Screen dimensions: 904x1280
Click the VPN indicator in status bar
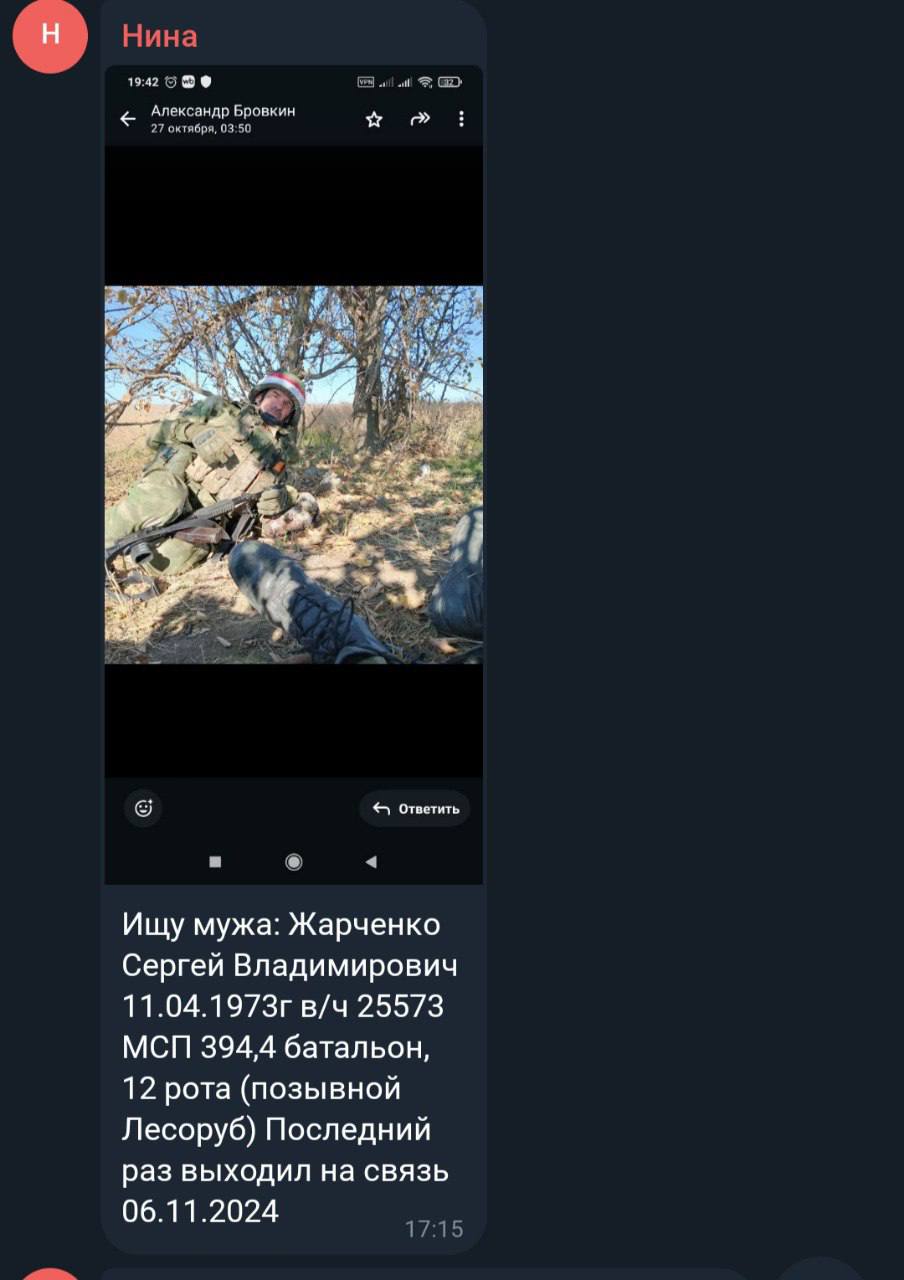click(366, 82)
